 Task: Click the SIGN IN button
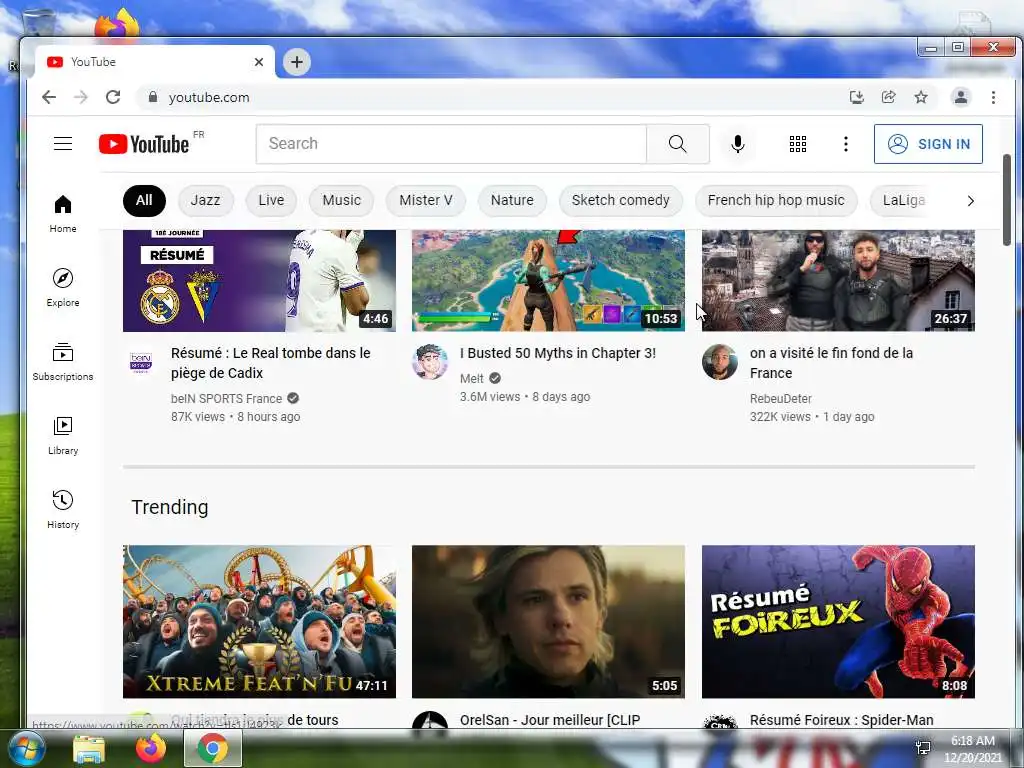tap(928, 144)
